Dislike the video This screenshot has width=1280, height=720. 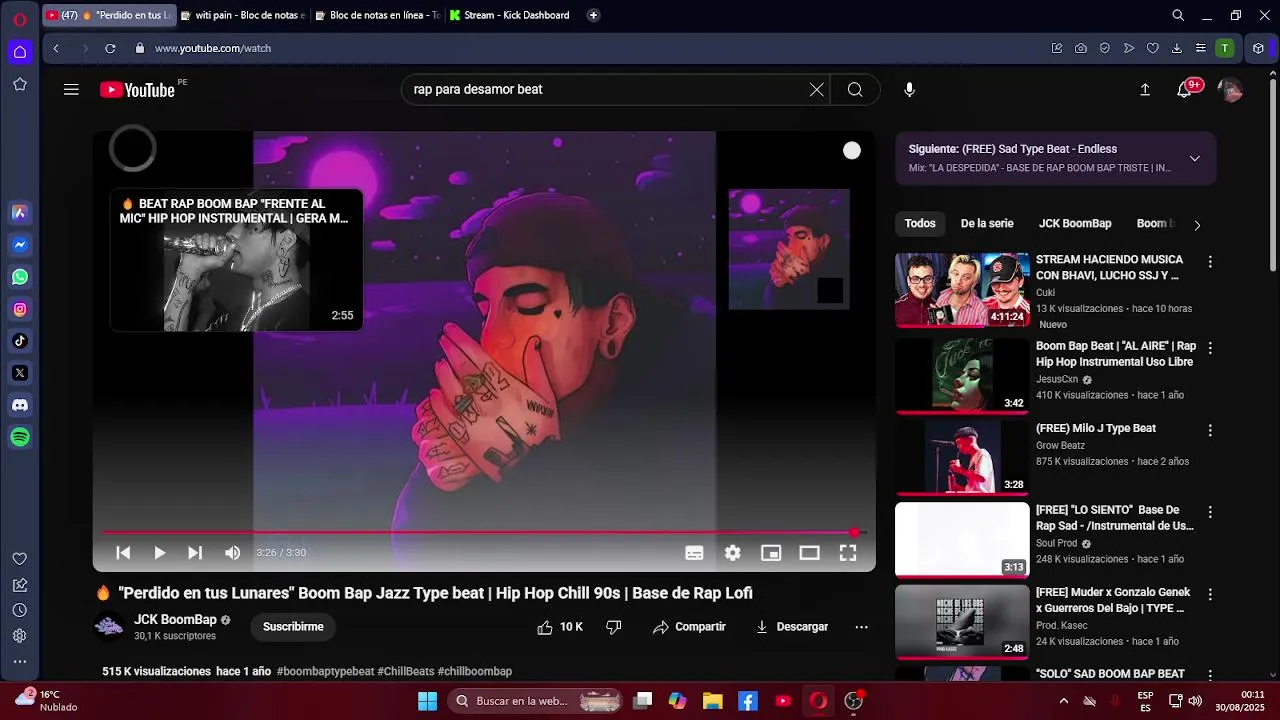click(x=614, y=627)
